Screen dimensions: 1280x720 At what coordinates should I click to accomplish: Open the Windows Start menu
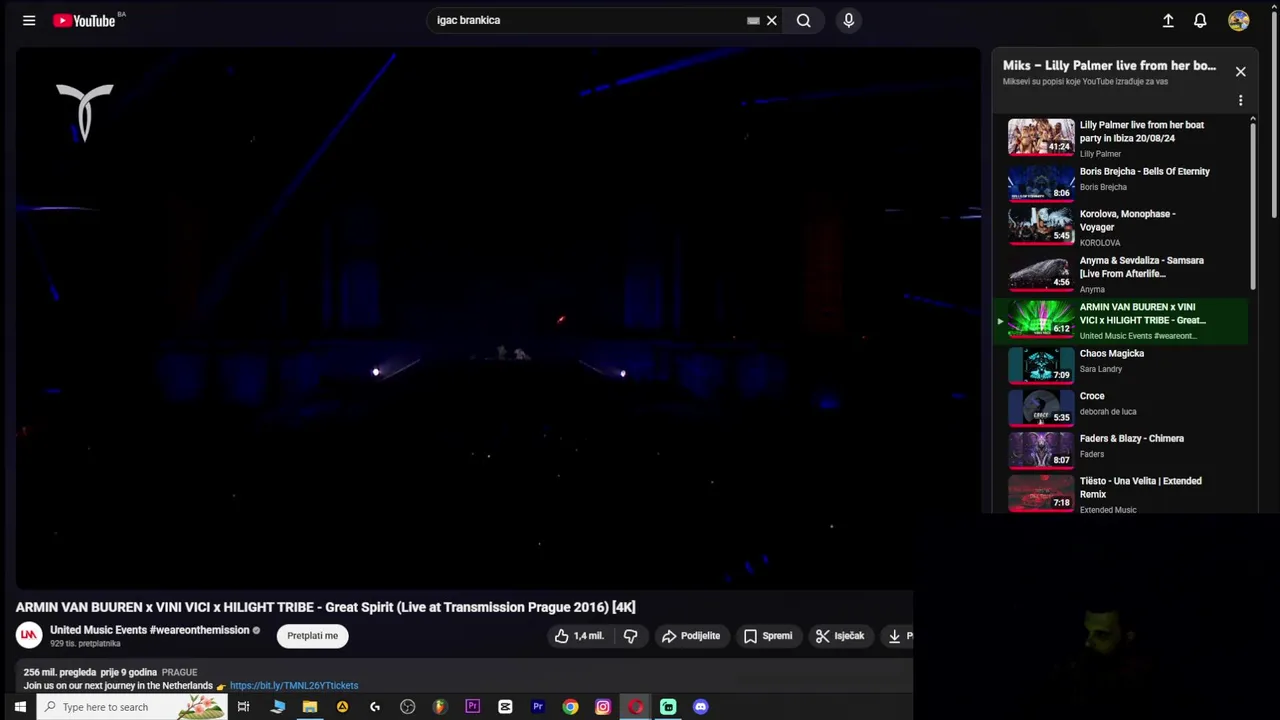19,707
